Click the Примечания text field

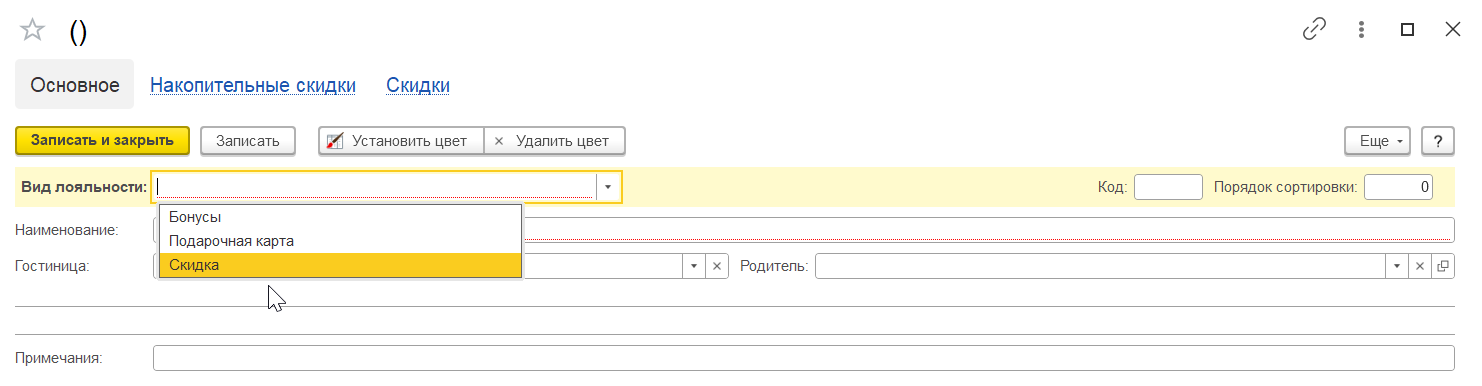(803, 358)
